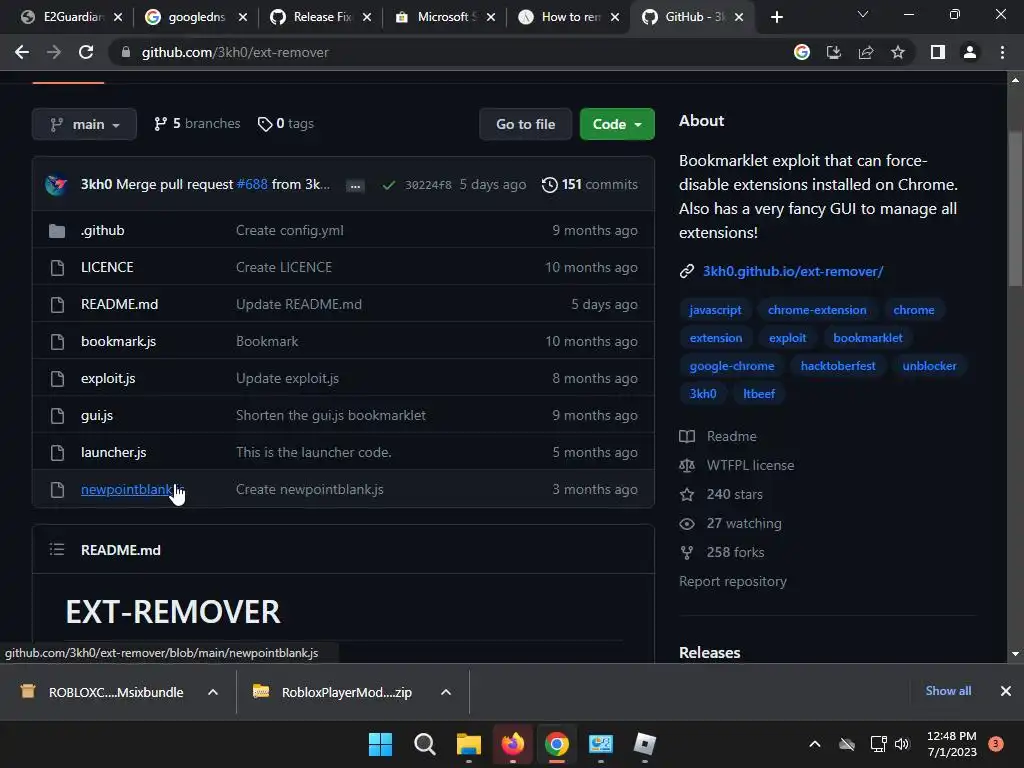The width and height of the screenshot is (1024, 768).
Task: View commit status green checkmark
Action: coord(389,185)
